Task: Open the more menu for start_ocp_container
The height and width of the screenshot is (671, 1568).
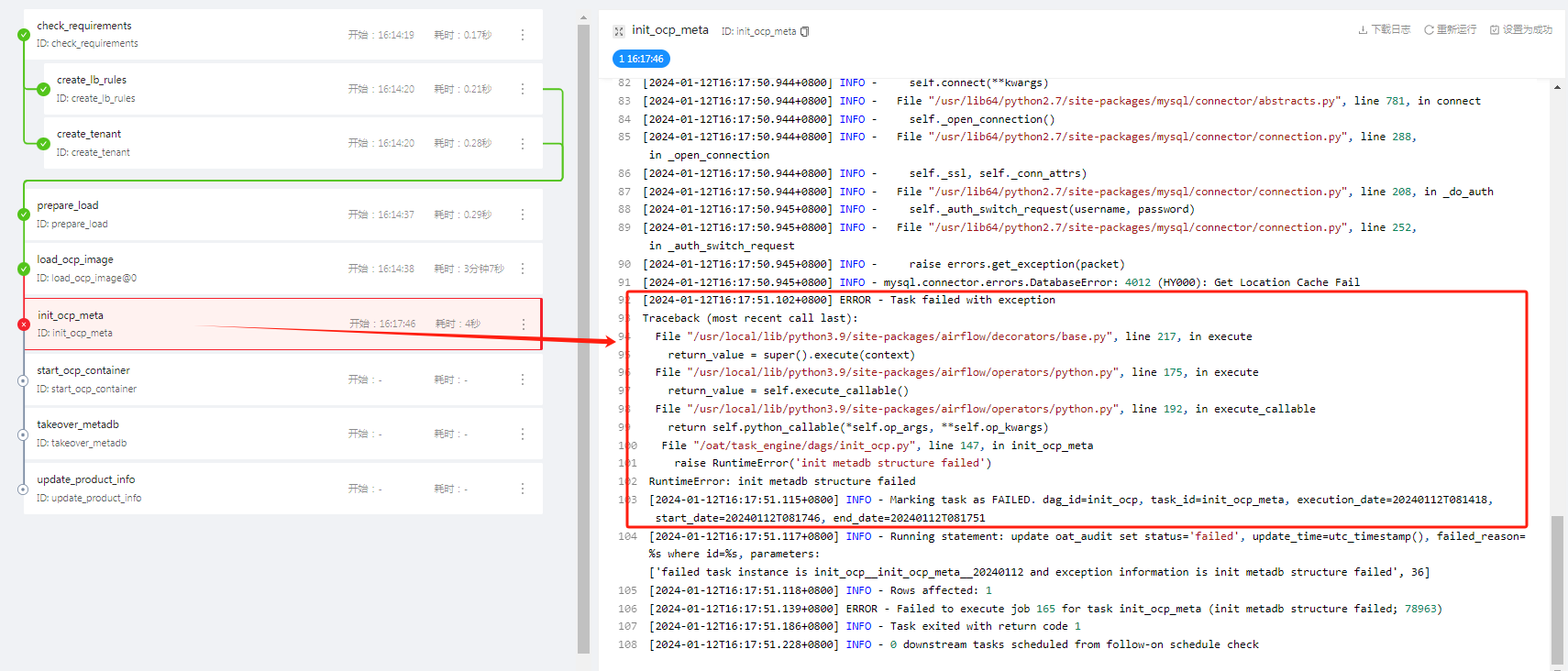Action: pos(523,379)
